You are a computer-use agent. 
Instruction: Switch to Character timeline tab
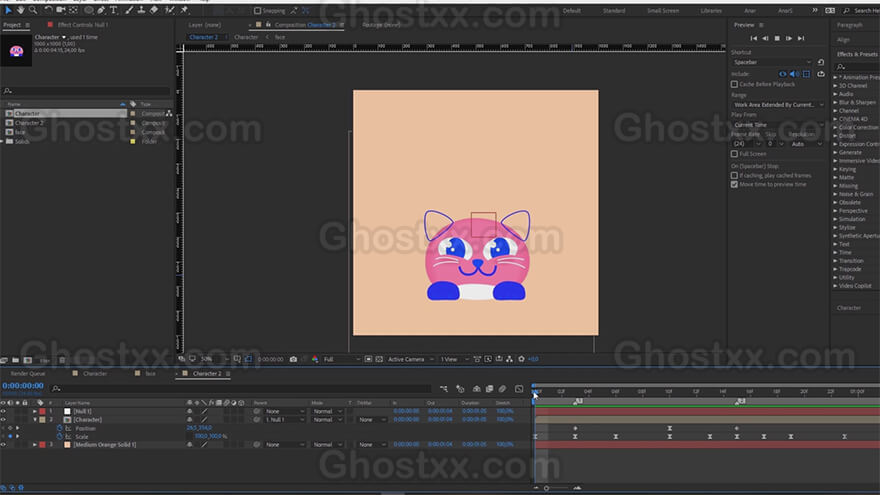(95, 374)
